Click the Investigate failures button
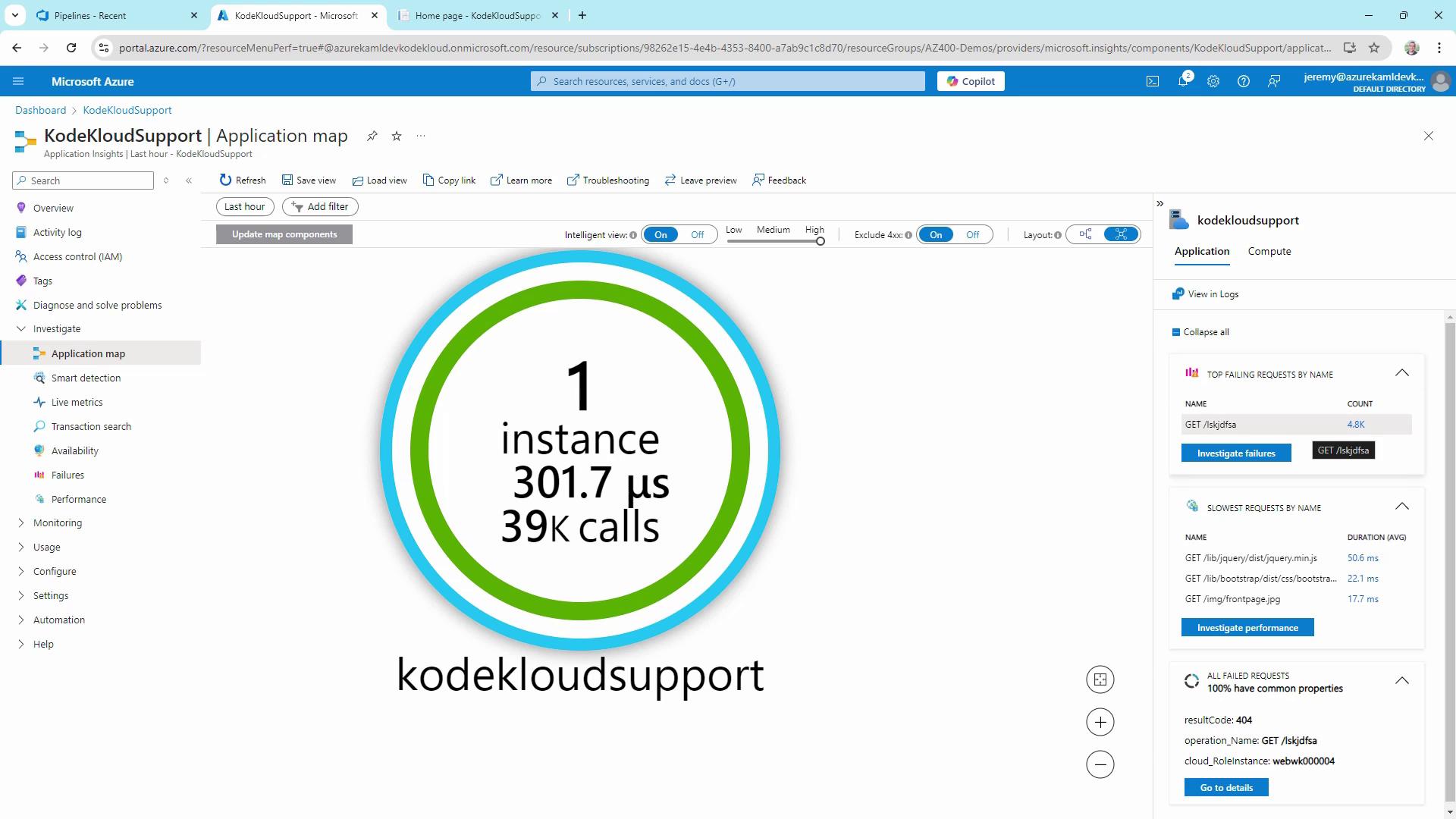The image size is (1456, 819). [x=1235, y=453]
